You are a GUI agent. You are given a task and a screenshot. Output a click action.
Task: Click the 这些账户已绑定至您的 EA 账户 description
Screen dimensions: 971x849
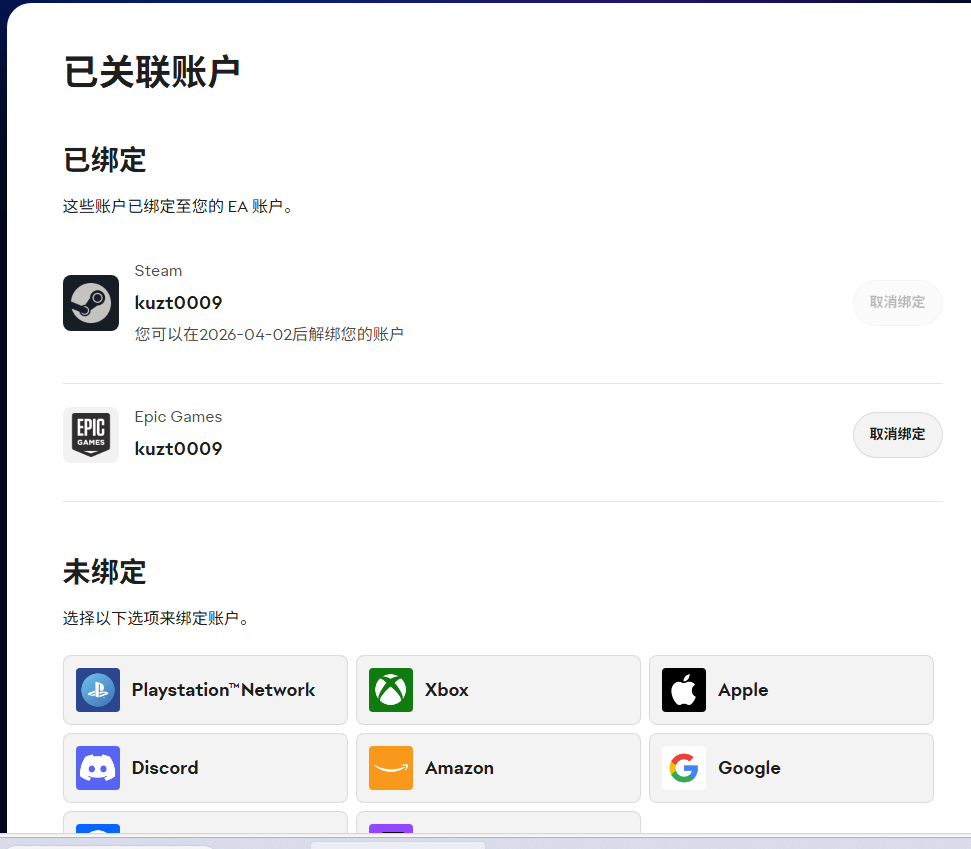pos(178,207)
